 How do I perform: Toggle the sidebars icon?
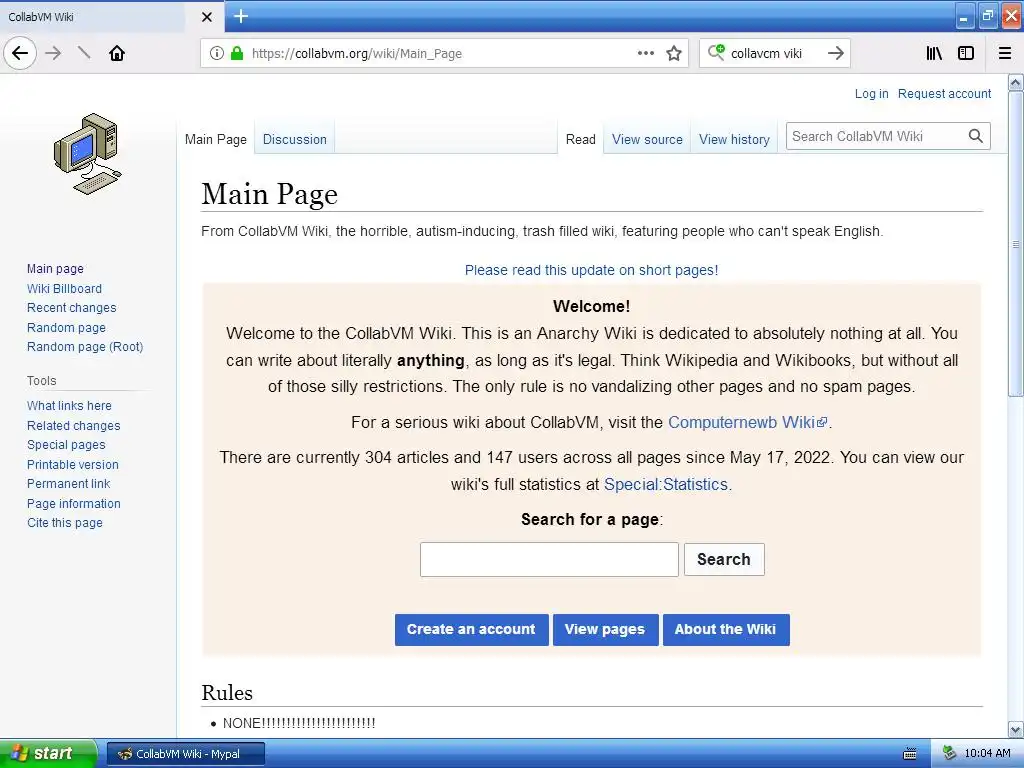pyautogui.click(x=966, y=53)
